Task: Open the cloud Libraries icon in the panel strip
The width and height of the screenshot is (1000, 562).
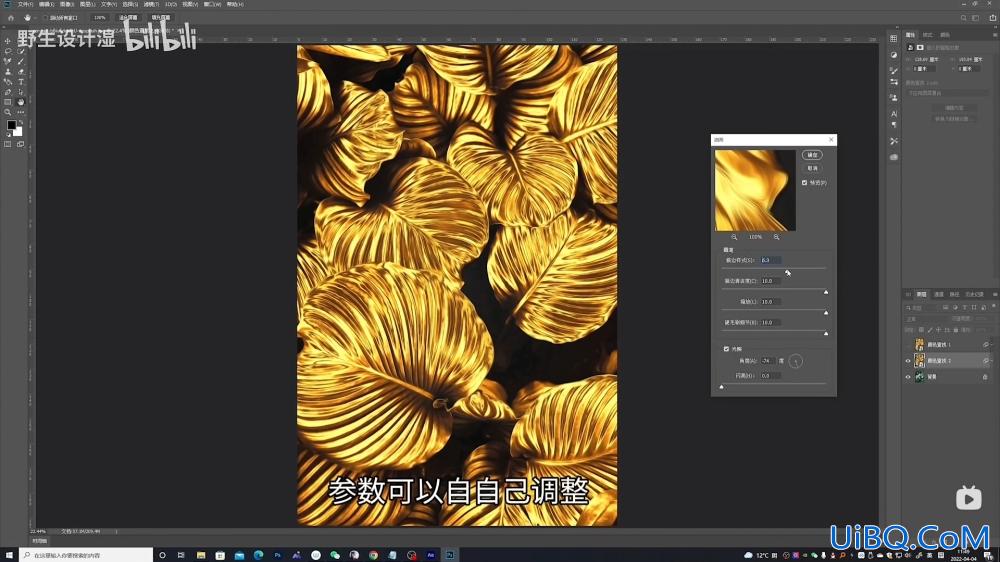Action: point(893,157)
